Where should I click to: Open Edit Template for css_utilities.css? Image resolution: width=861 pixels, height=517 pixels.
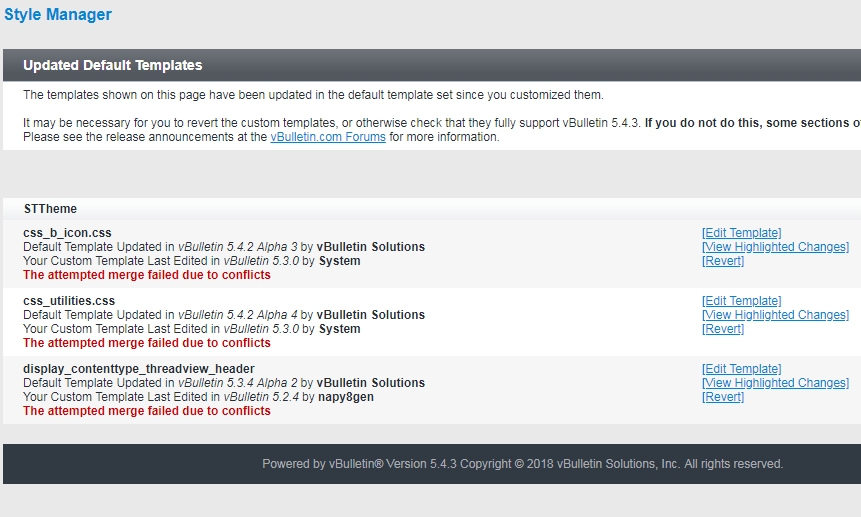coord(741,301)
